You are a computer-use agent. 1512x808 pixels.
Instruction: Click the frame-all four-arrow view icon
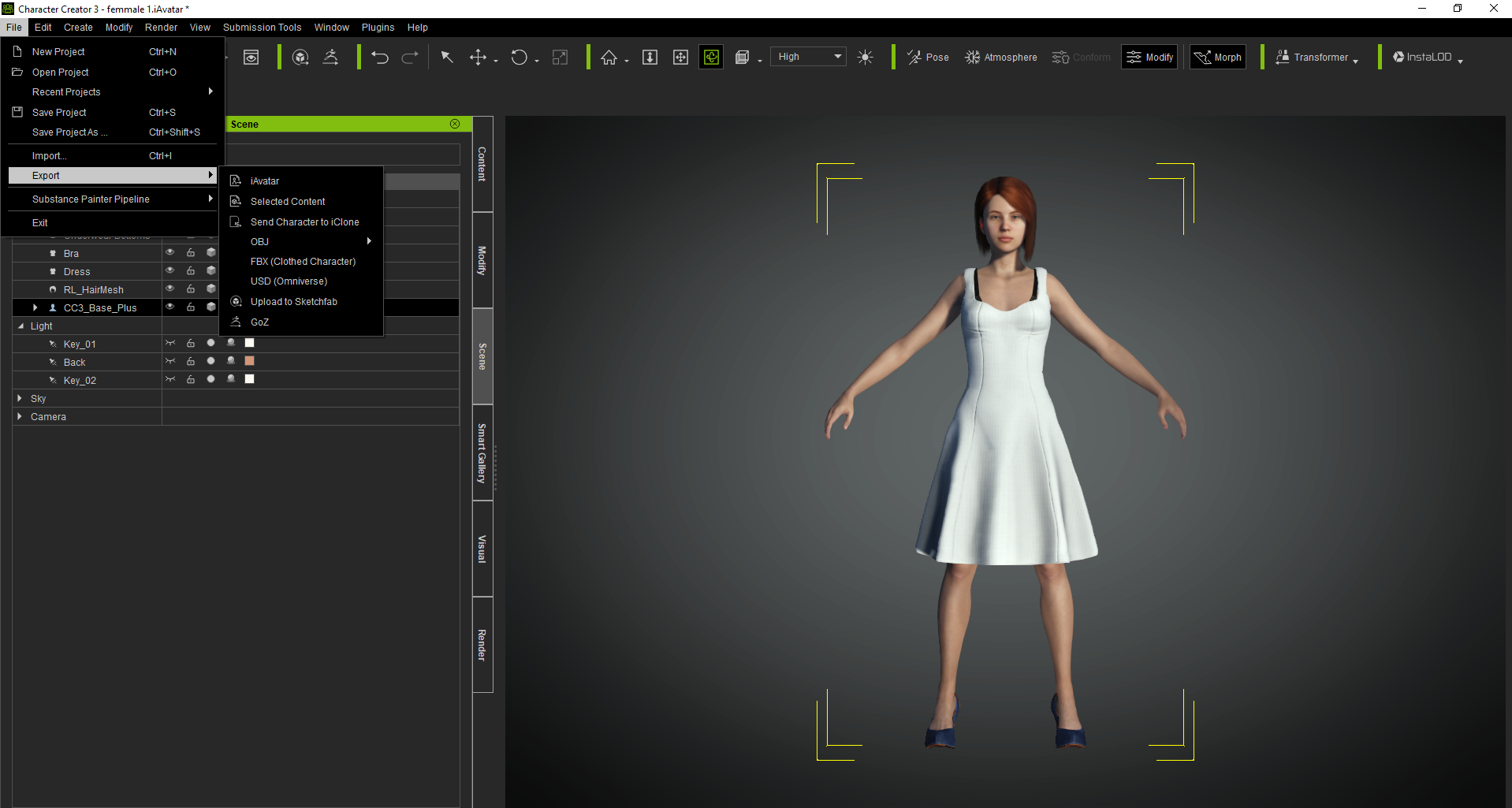tap(680, 58)
